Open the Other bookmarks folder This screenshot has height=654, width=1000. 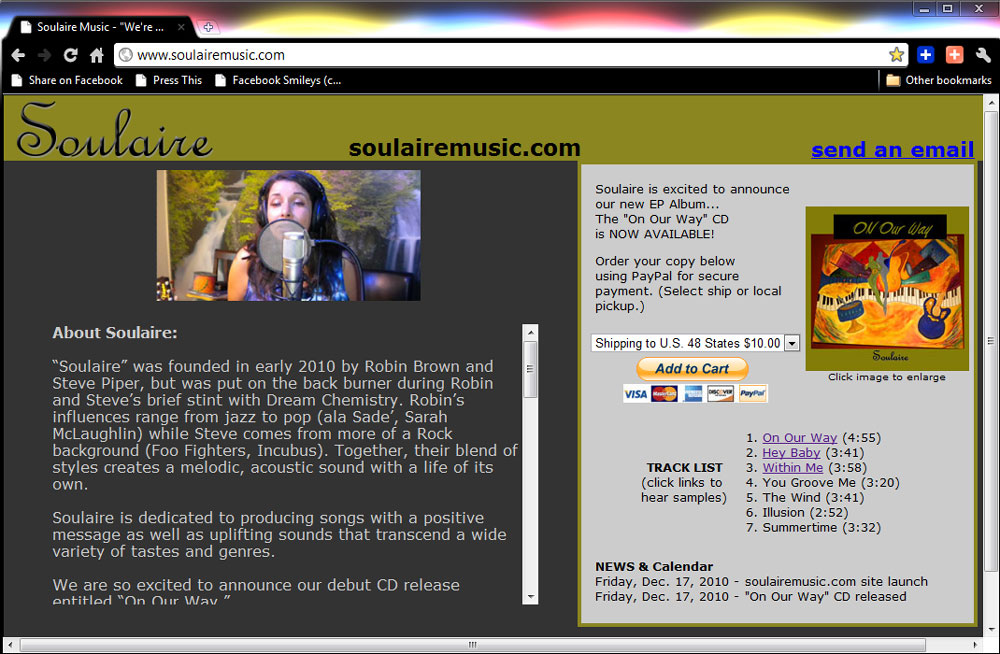(x=938, y=80)
